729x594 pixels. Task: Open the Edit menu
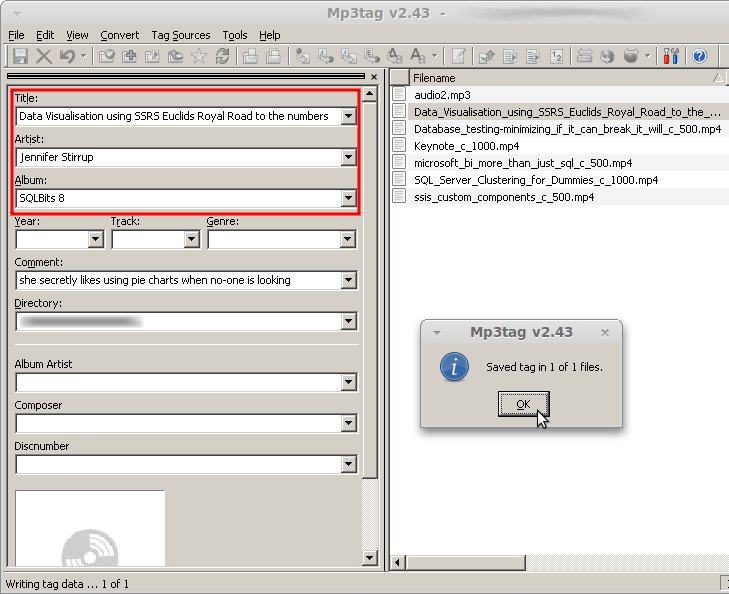[x=45, y=35]
